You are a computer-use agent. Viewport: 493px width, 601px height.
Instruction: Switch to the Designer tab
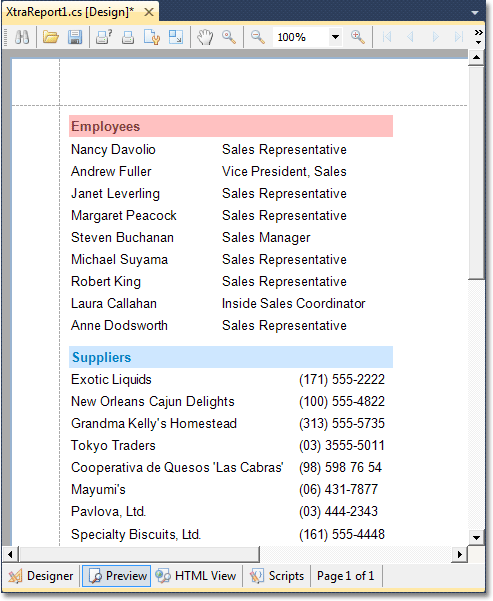(41, 576)
